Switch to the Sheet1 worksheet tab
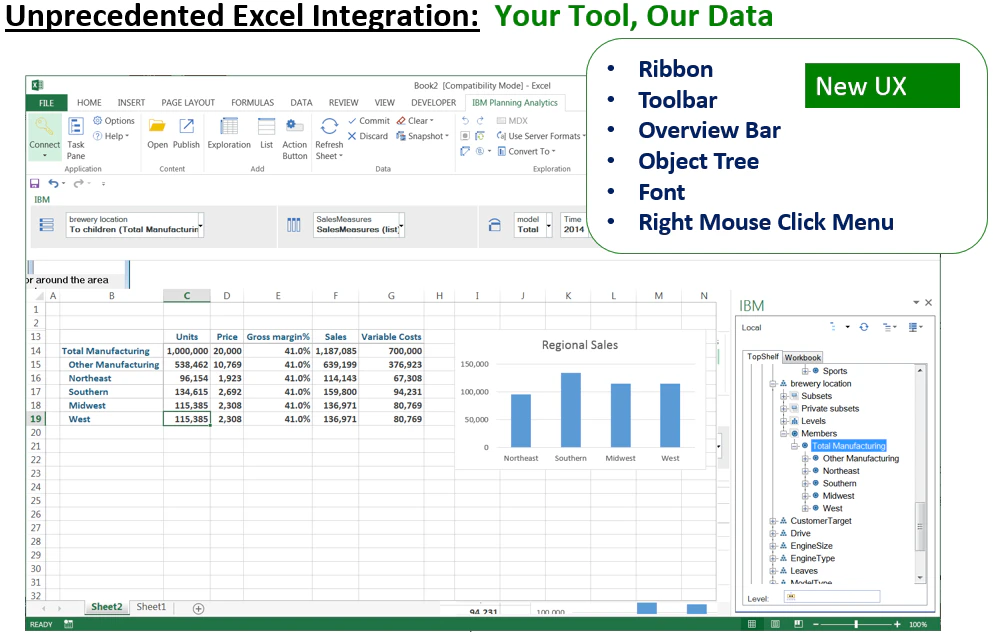Image resolution: width=993 pixels, height=633 pixels. 151,607
